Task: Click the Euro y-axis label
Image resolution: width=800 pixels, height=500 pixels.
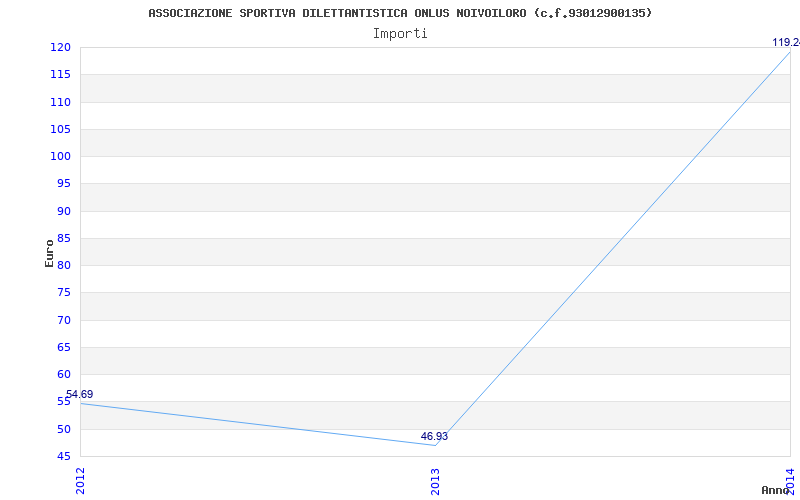Action: (x=49, y=253)
